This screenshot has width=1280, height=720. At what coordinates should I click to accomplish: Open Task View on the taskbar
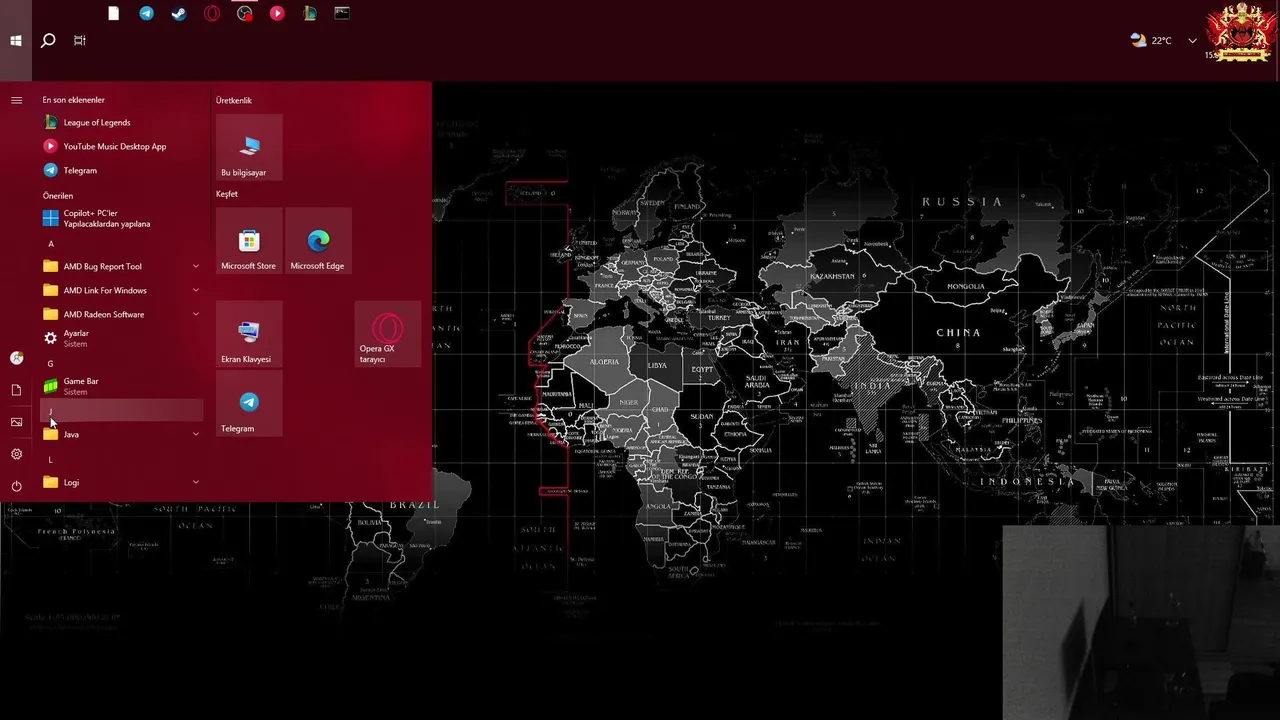pos(79,41)
